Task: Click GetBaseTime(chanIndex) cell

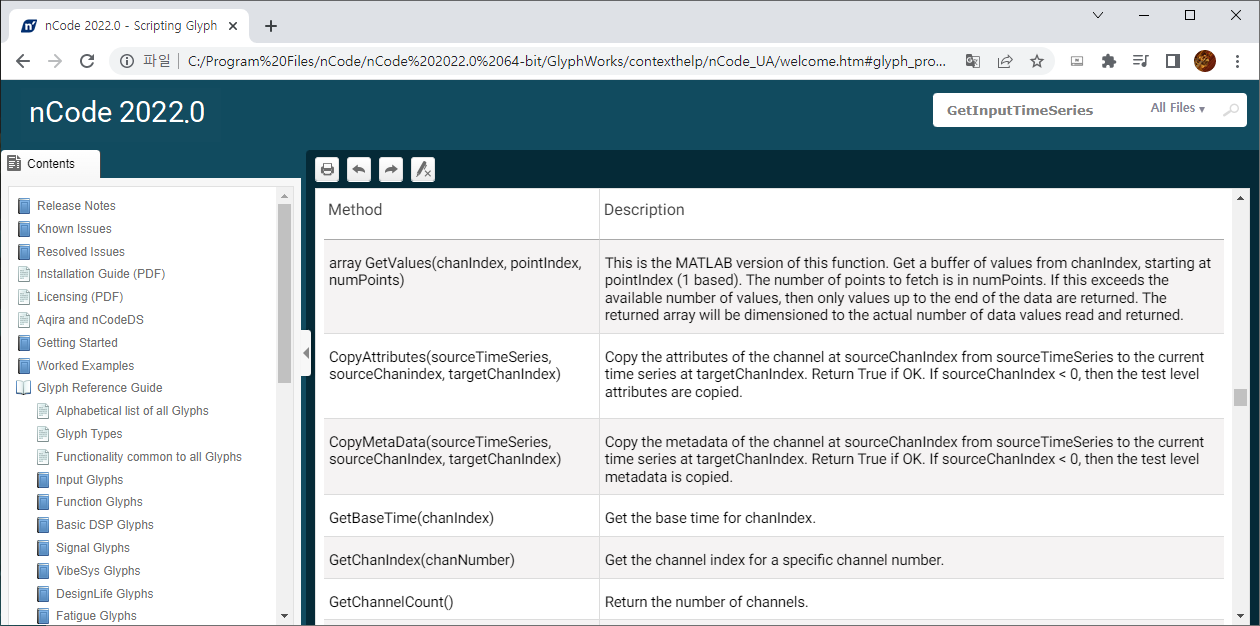Action: [x=461, y=518]
